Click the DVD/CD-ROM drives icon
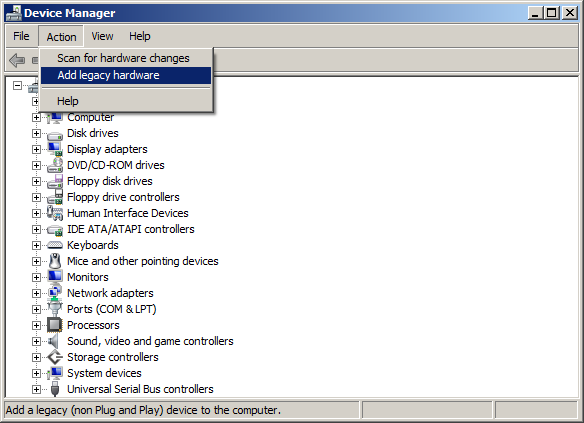 pos(55,165)
